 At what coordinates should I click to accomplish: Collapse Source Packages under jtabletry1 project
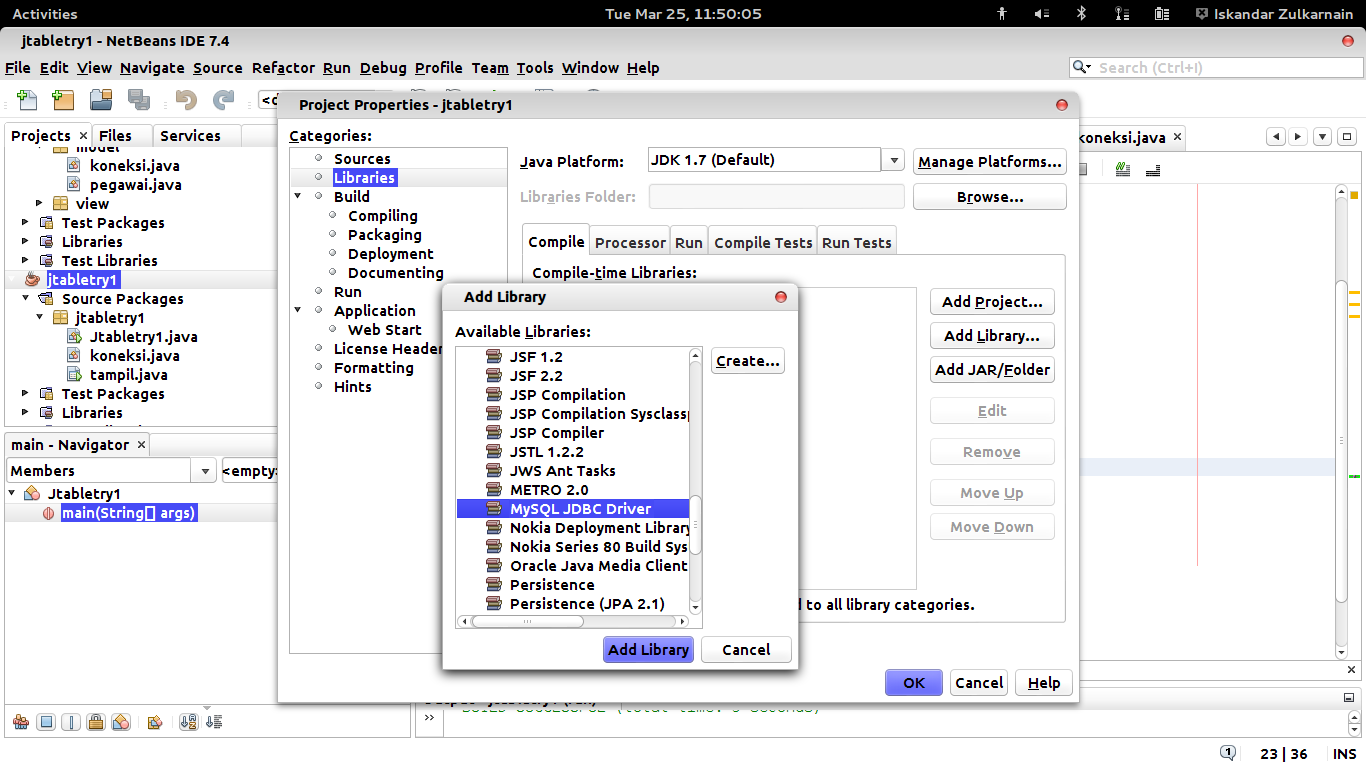[x=26, y=299]
